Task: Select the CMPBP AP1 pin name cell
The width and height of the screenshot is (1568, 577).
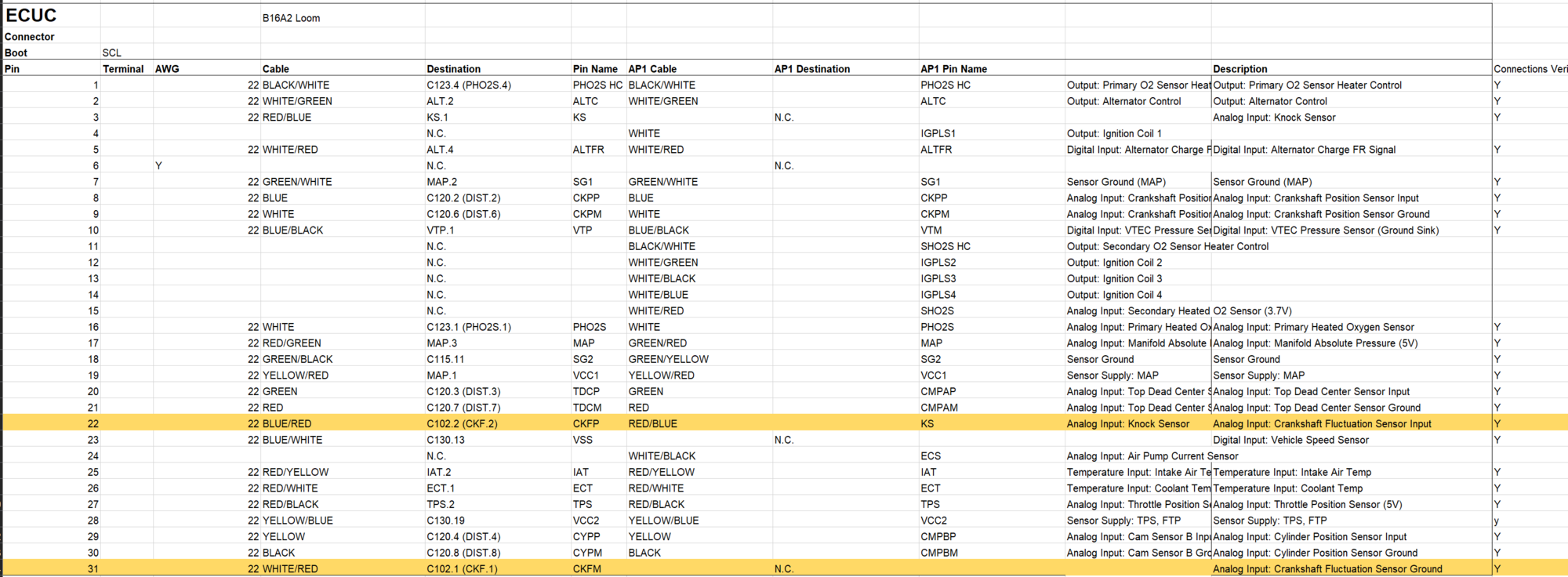Action: coord(938,536)
